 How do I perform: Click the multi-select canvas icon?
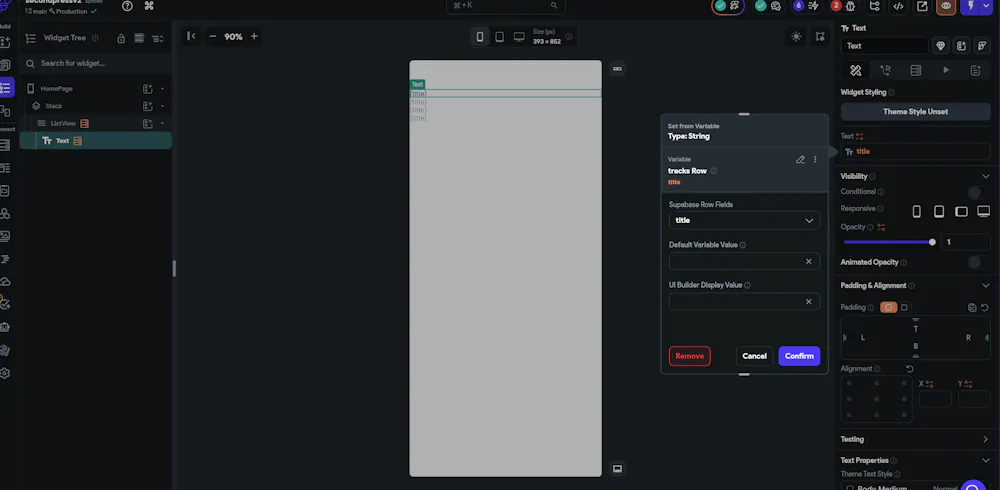[x=820, y=37]
